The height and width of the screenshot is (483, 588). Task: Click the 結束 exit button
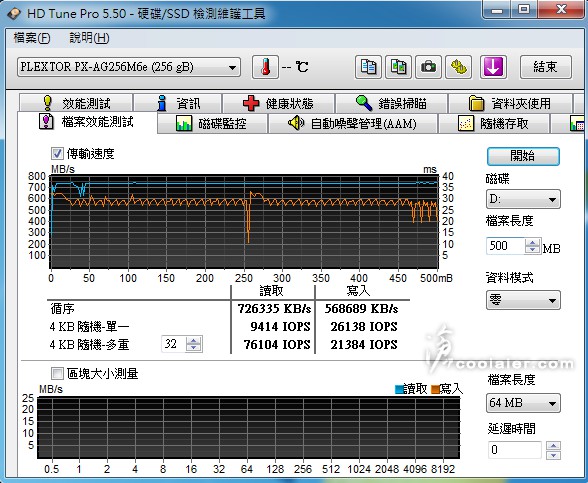(x=546, y=67)
